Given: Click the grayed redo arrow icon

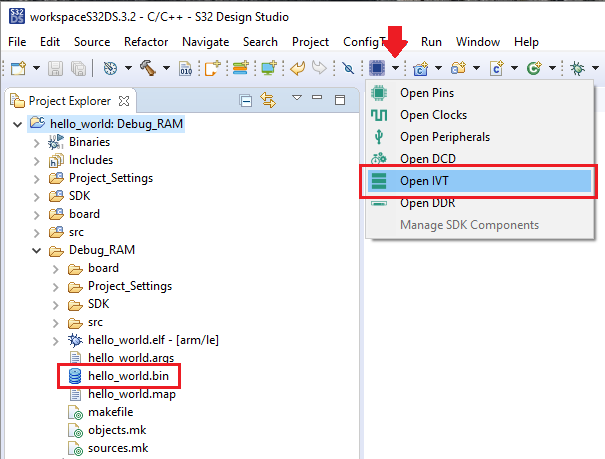Looking at the screenshot, I should coord(319,68).
